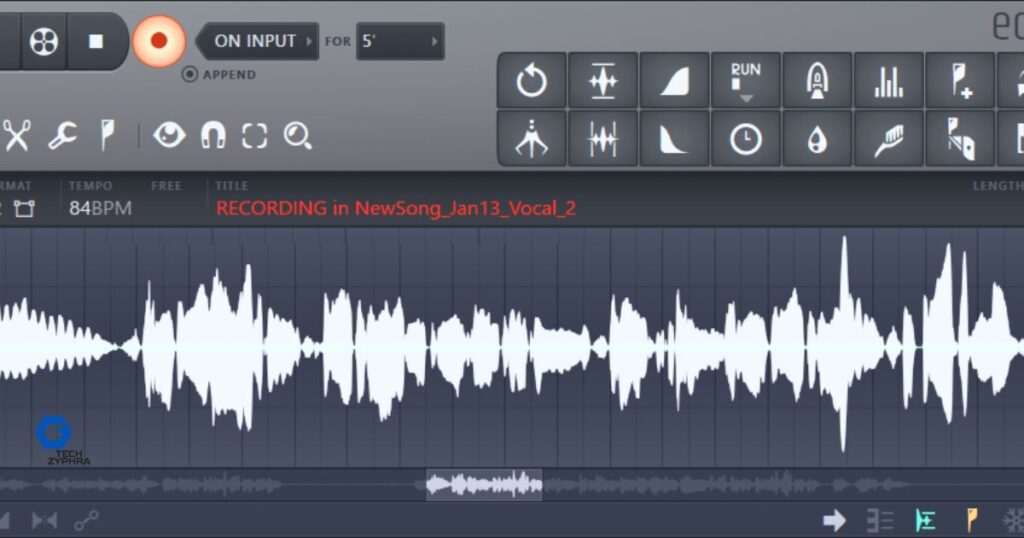The height and width of the screenshot is (538, 1024).
Task: Click the highlighted section in the overview strip
Action: click(x=484, y=485)
